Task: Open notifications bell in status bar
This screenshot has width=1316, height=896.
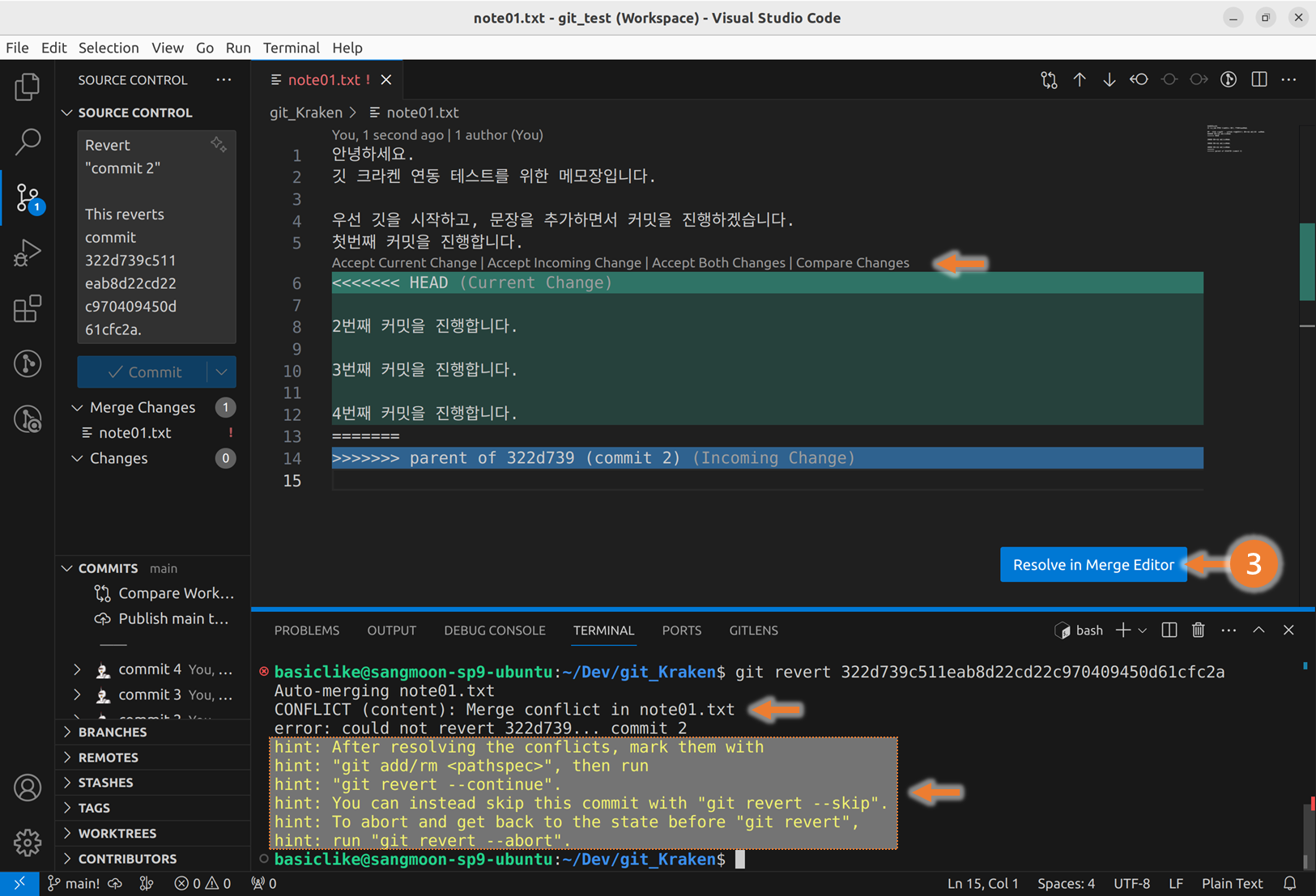Action: [x=1290, y=884]
